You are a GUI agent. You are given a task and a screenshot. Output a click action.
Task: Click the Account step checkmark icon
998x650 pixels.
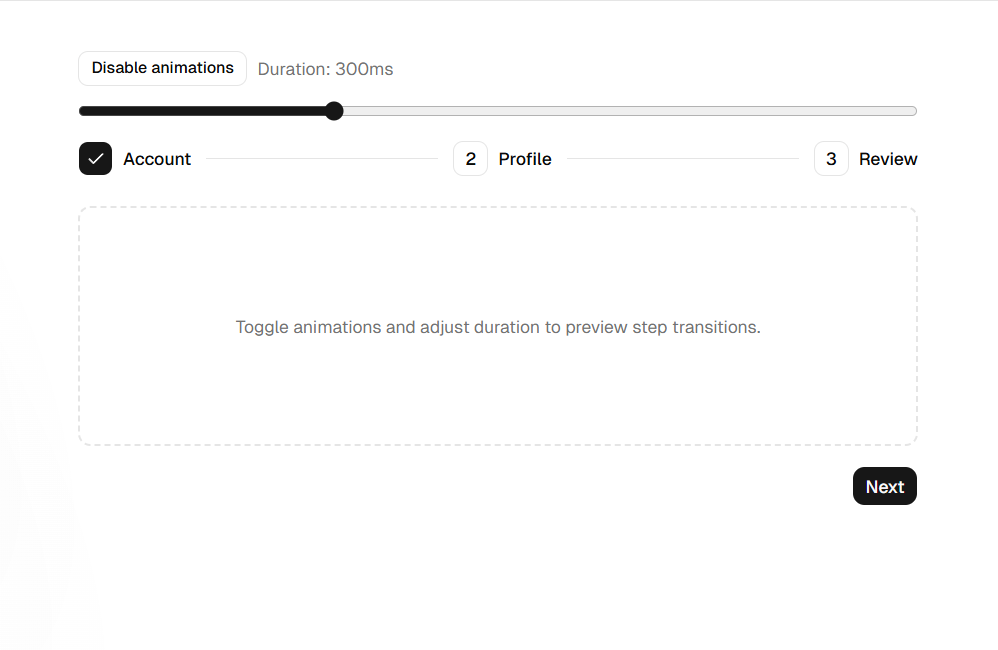tap(95, 159)
